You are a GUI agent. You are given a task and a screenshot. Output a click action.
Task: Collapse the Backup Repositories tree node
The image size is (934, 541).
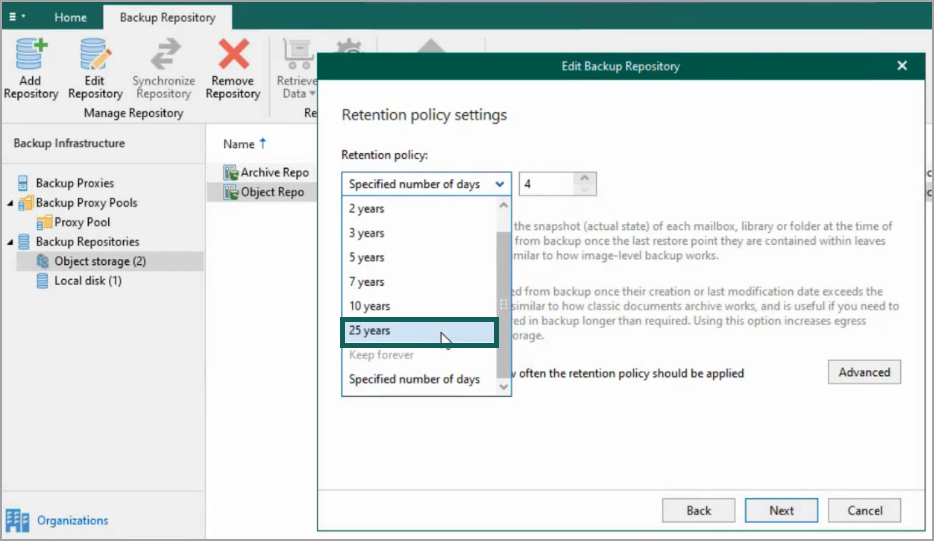coord(10,242)
